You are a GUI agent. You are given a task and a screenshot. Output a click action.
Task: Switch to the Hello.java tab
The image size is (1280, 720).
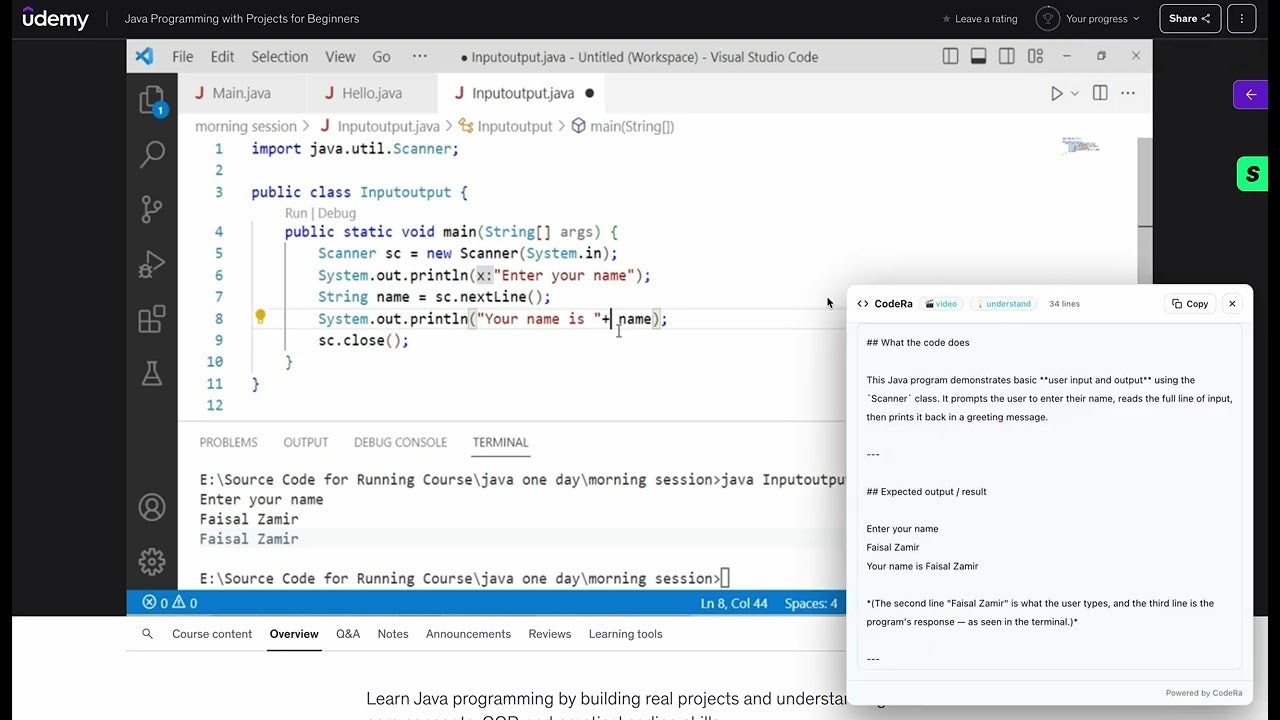coord(373,93)
